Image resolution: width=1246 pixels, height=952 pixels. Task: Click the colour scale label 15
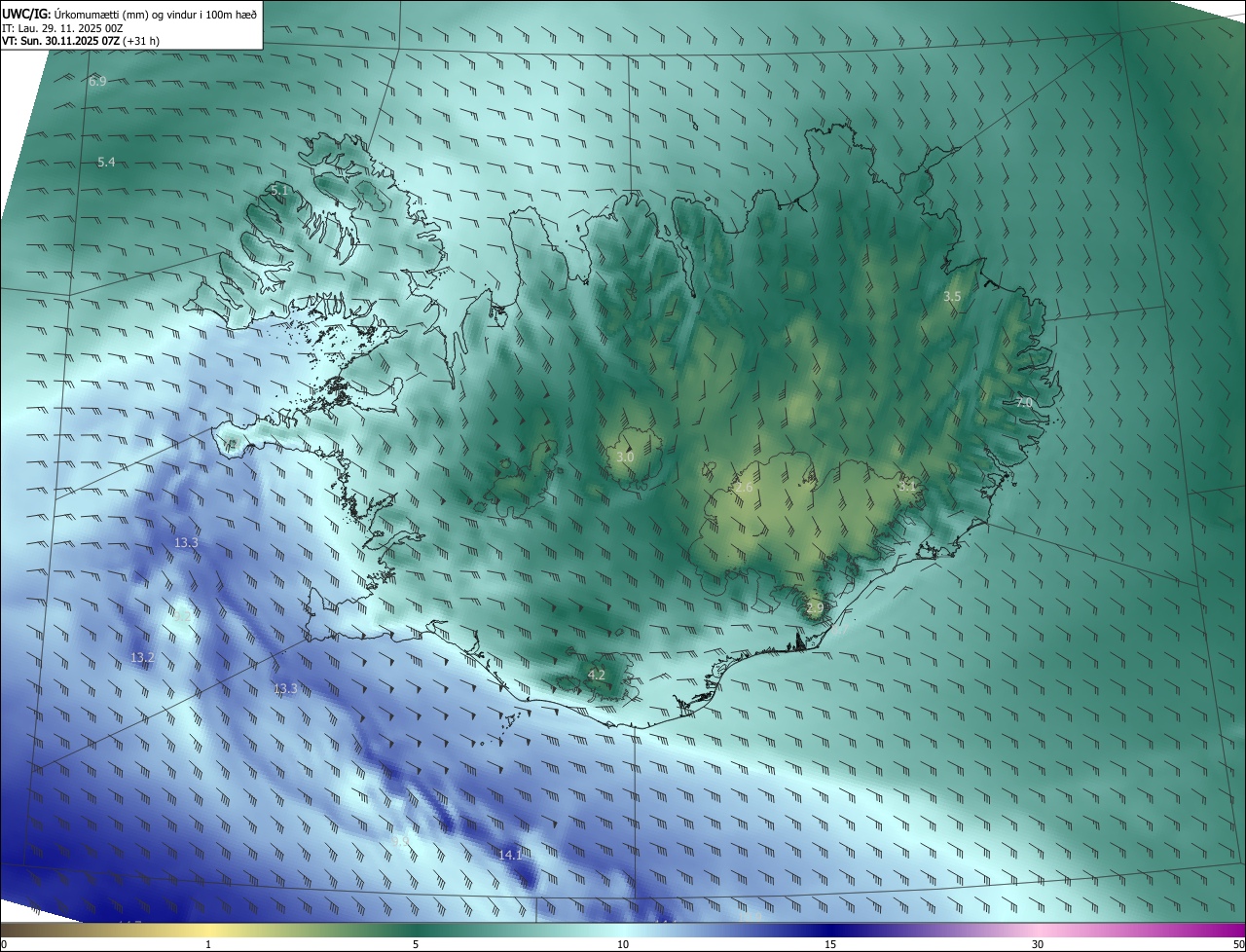pyautogui.click(x=830, y=944)
